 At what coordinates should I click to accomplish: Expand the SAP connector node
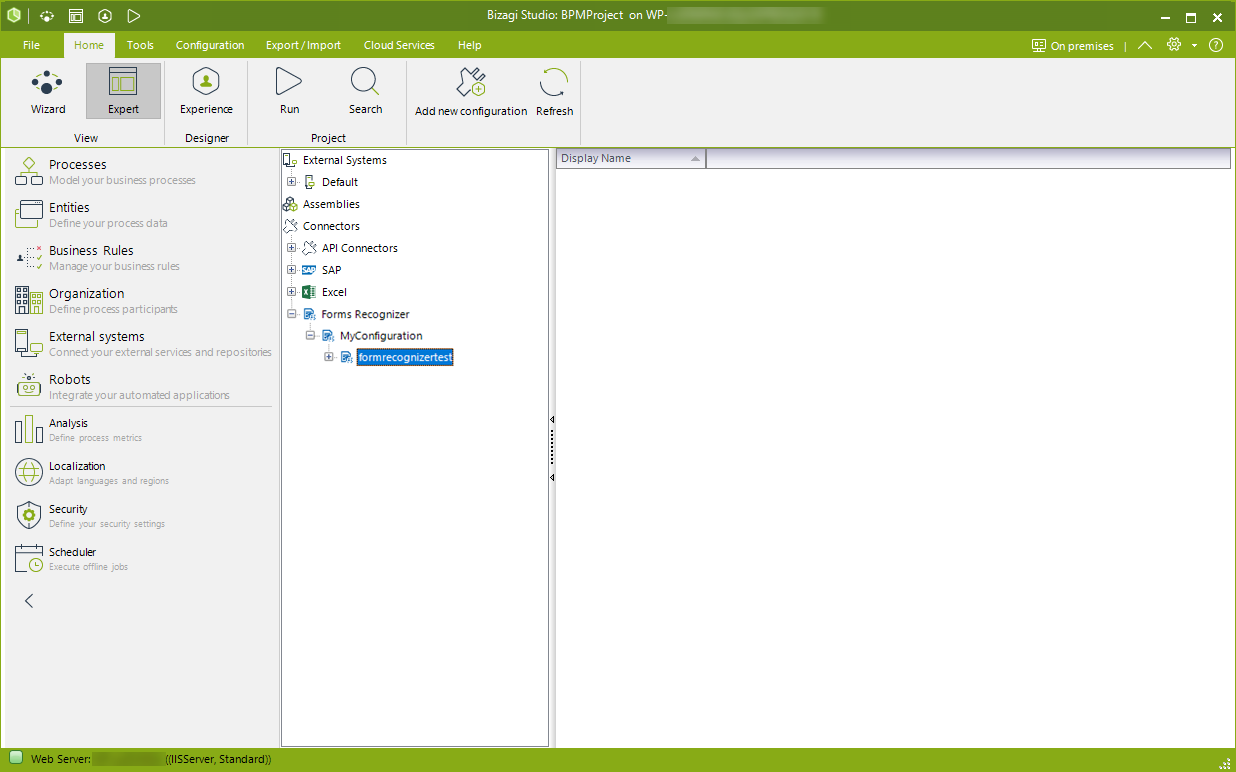pos(292,270)
